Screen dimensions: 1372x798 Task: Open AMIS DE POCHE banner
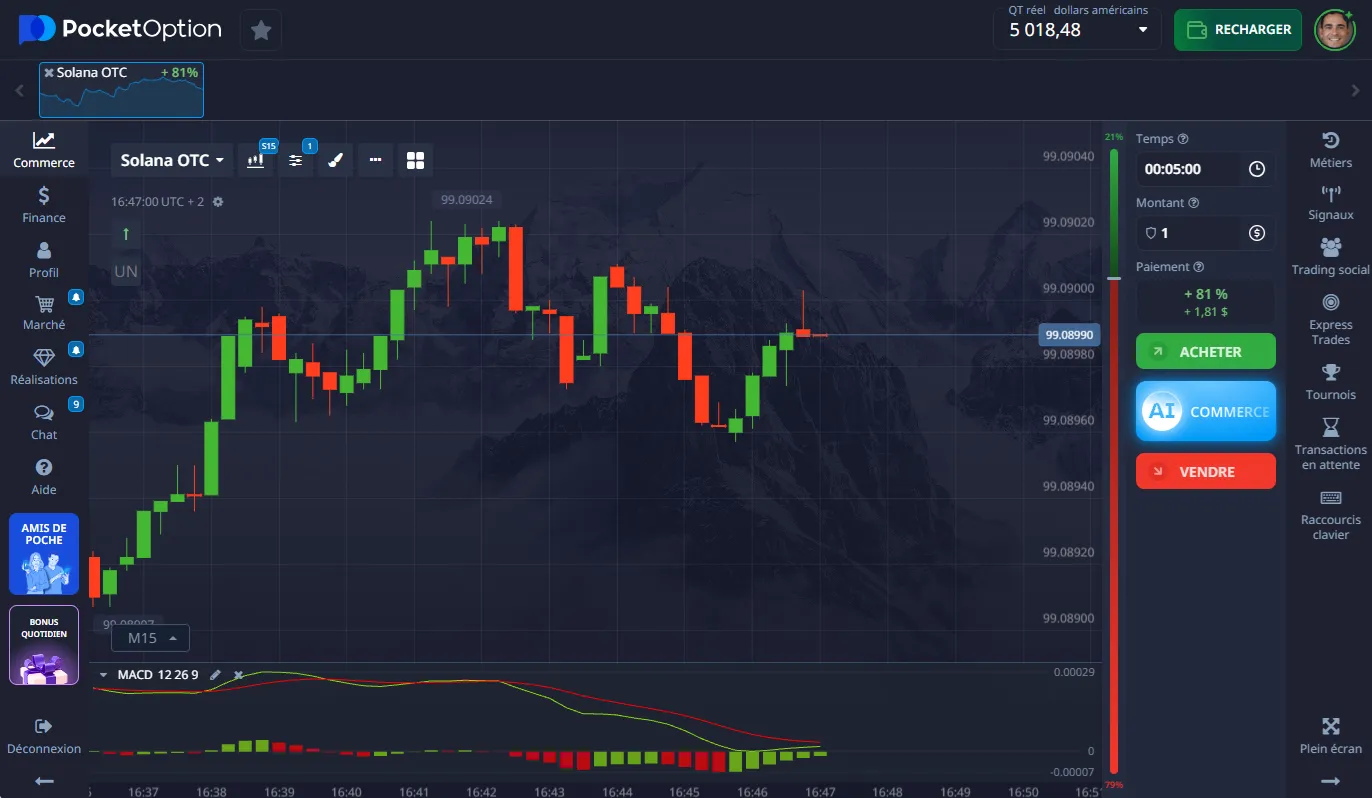(44, 554)
